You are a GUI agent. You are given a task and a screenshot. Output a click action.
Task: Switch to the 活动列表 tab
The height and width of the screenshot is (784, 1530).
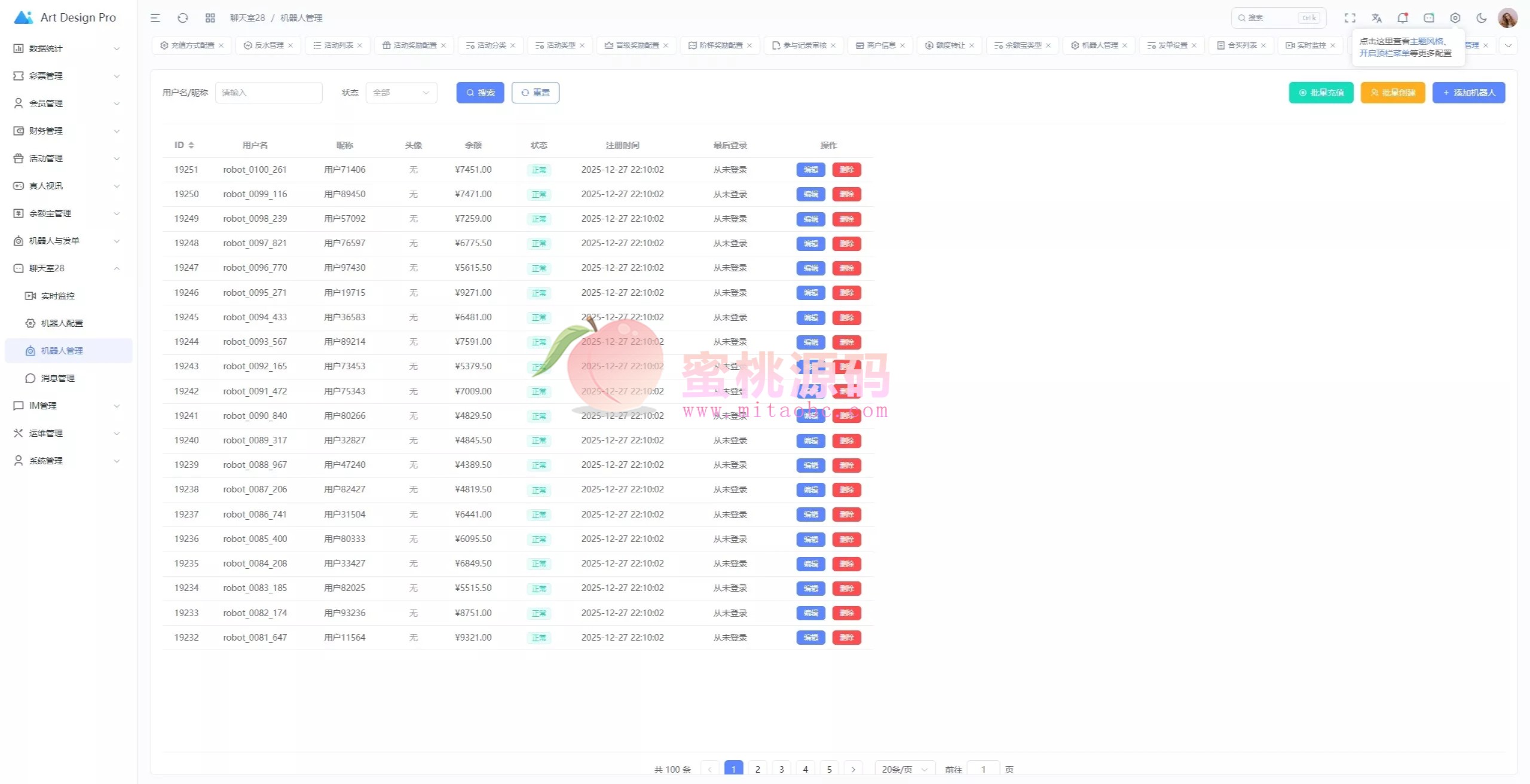[338, 45]
